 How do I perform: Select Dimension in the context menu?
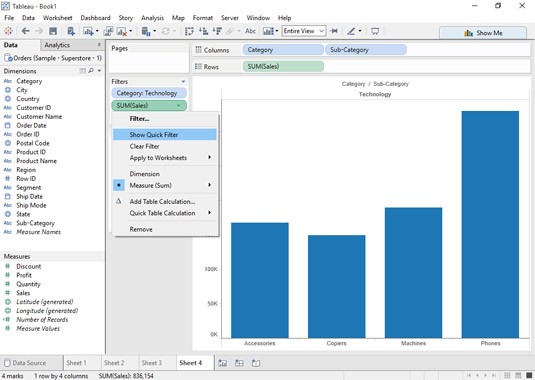(x=165, y=174)
